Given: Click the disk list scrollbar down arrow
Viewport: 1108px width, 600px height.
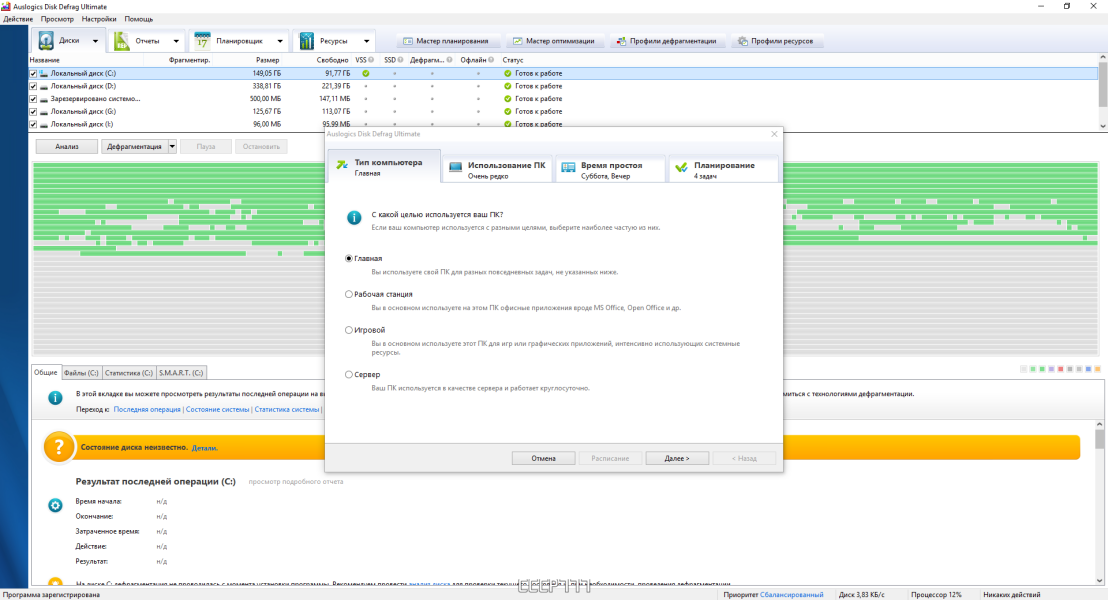Looking at the screenshot, I should (x=1102, y=126).
